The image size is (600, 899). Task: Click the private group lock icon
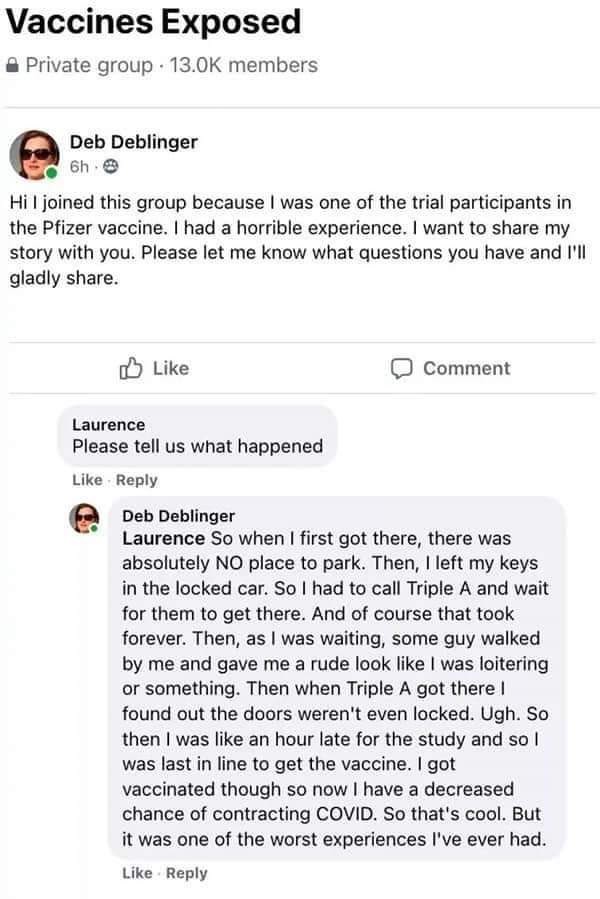[x=13, y=65]
